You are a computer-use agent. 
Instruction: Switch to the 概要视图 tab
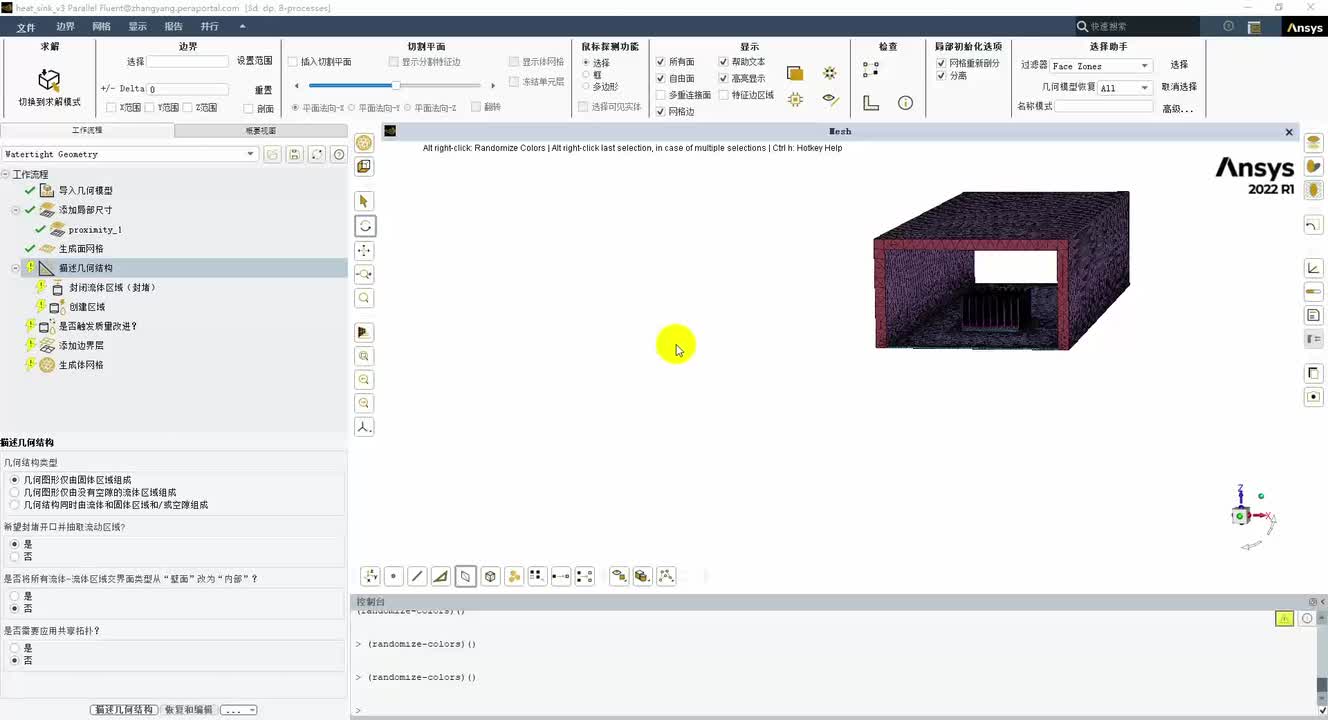tap(261, 131)
